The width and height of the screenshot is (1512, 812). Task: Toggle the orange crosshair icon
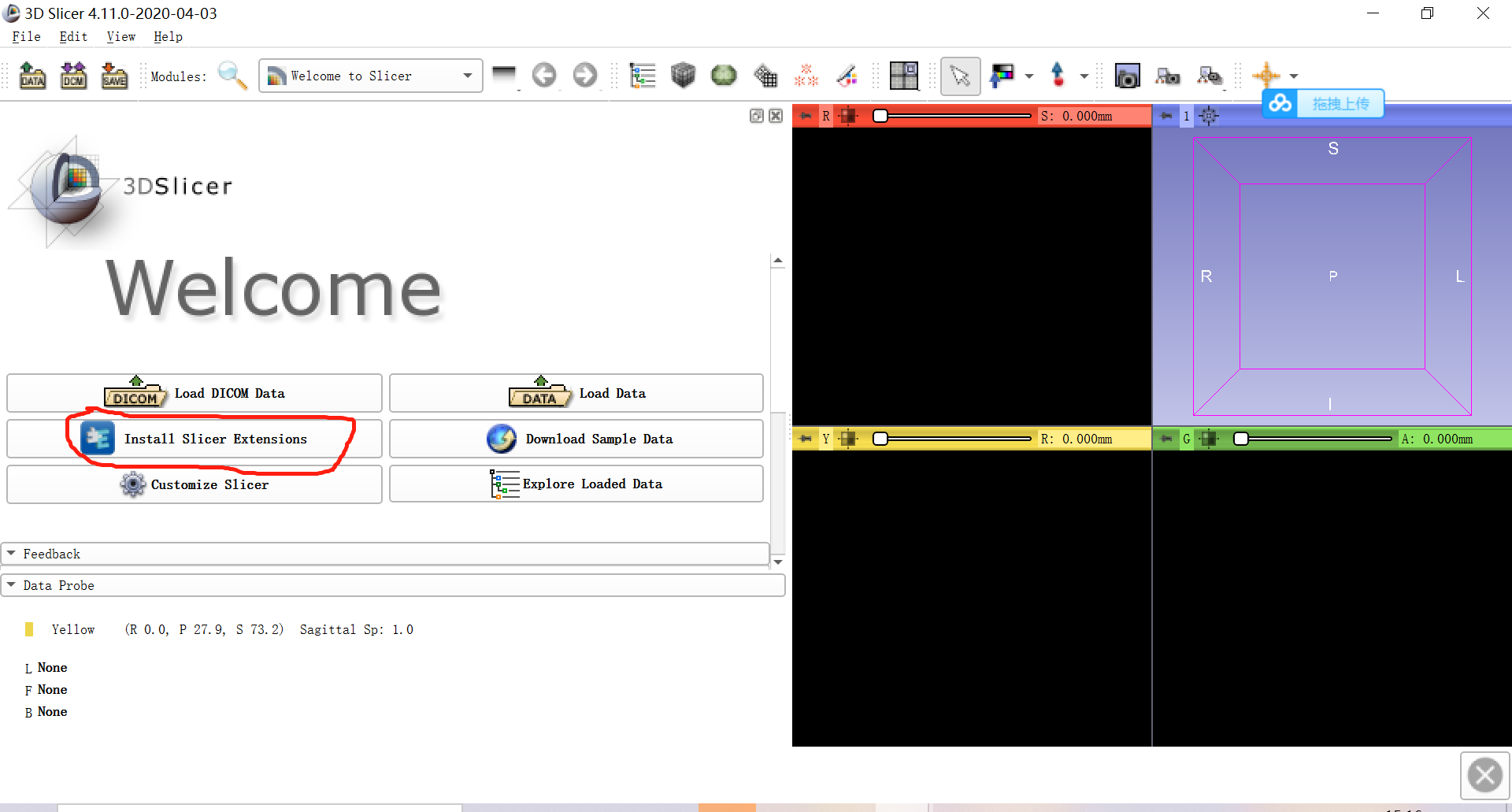point(1266,76)
